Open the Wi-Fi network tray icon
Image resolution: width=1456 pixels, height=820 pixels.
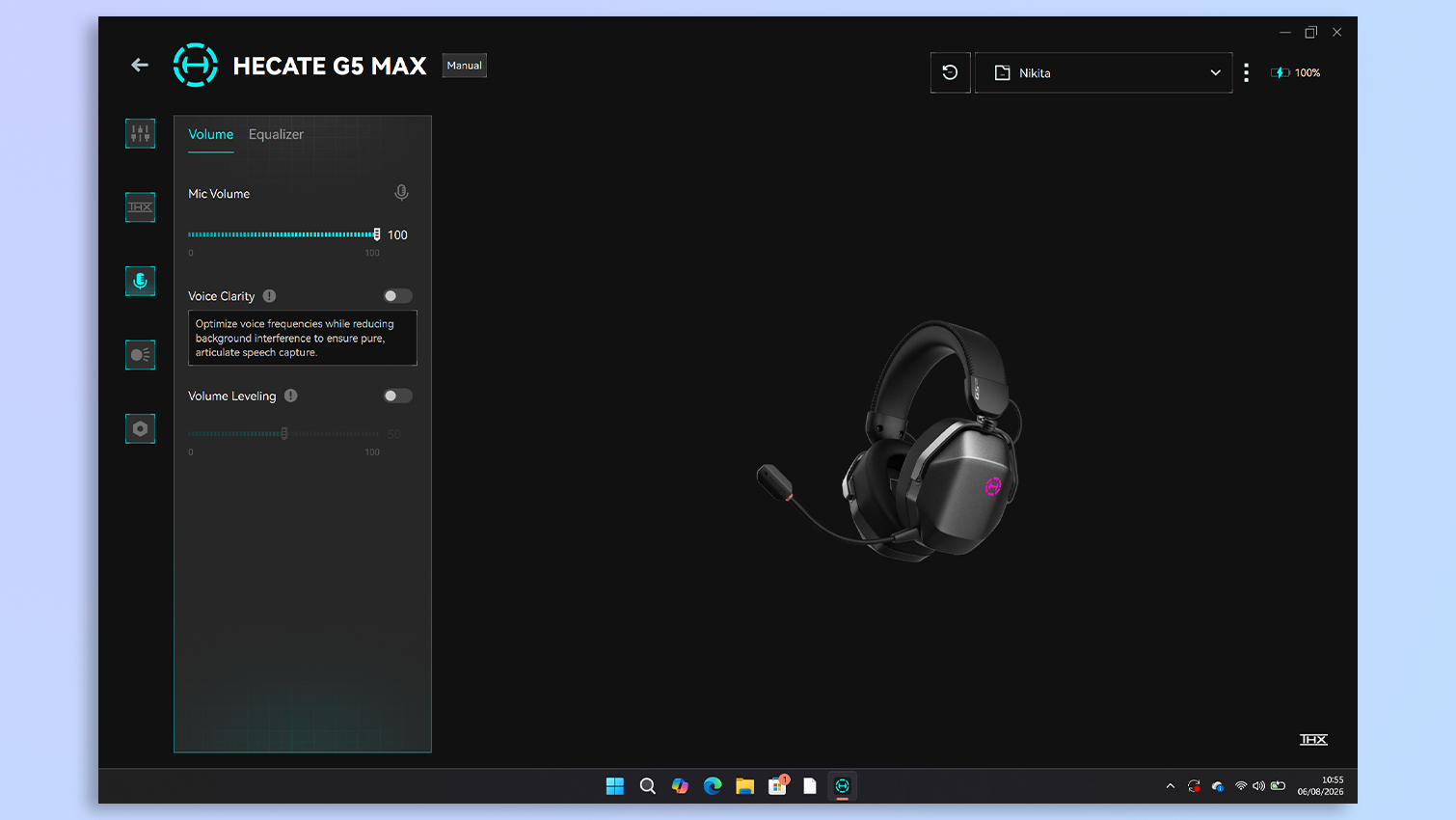pos(1241,786)
